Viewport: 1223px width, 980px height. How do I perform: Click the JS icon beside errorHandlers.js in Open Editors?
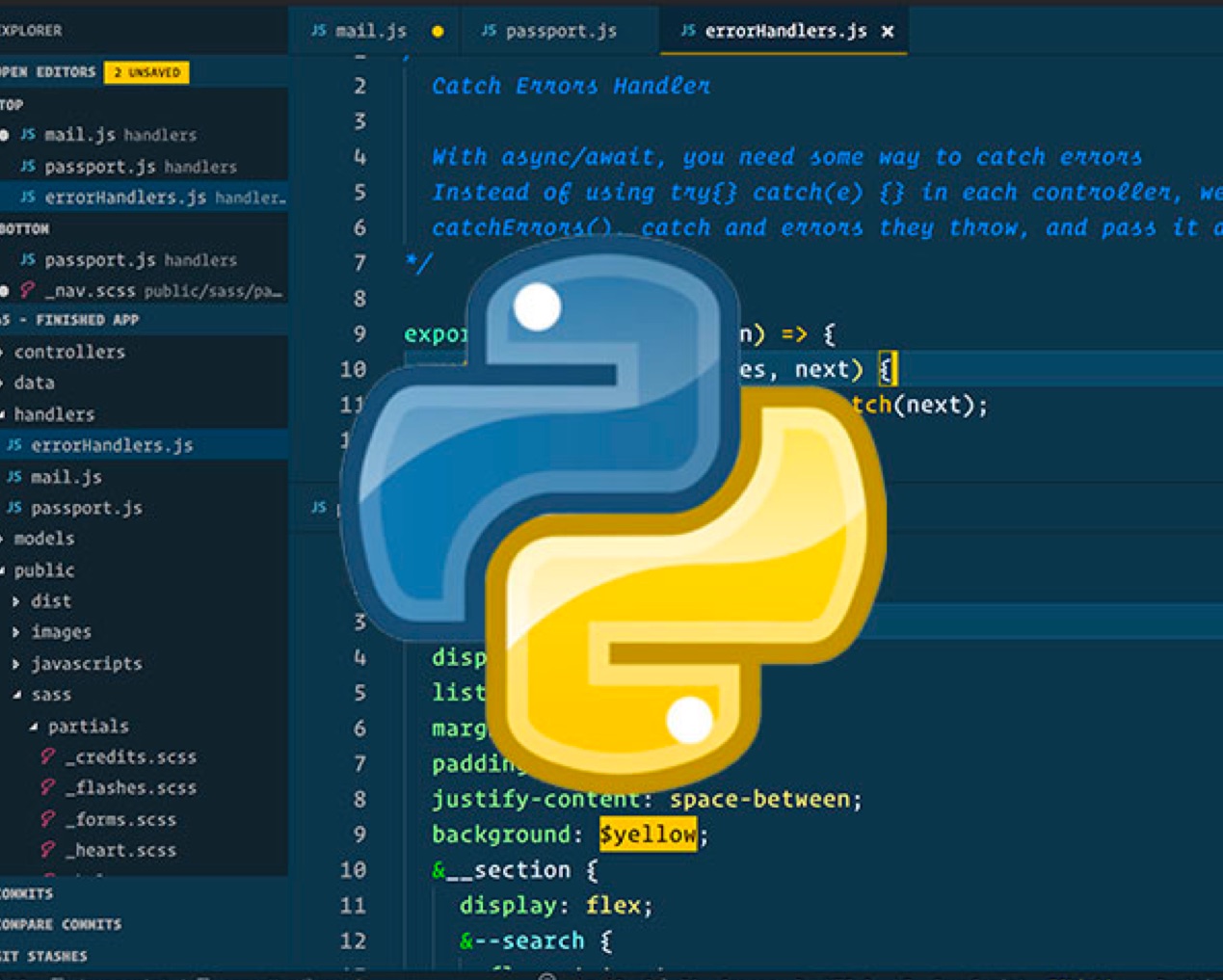pos(28,198)
